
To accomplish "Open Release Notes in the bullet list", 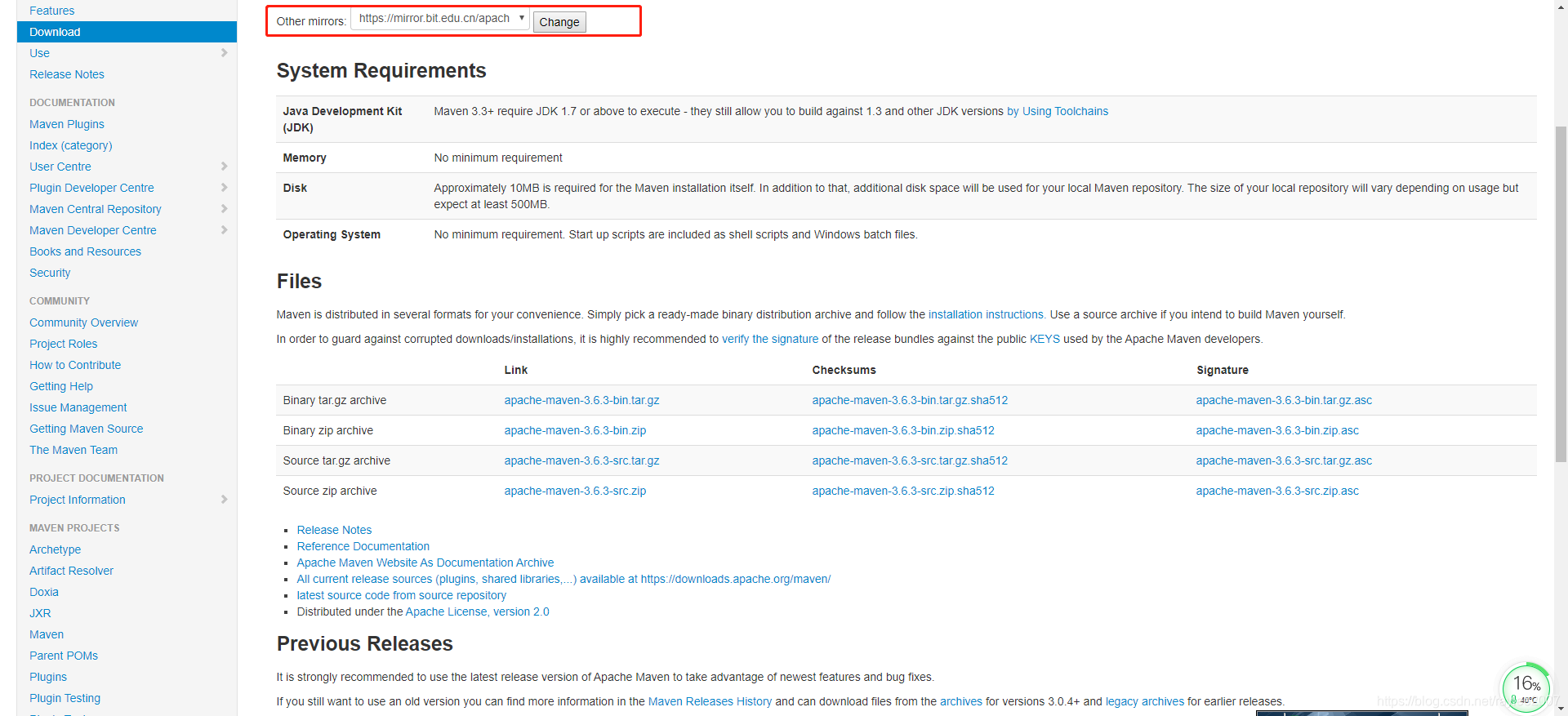I will pos(334,530).
